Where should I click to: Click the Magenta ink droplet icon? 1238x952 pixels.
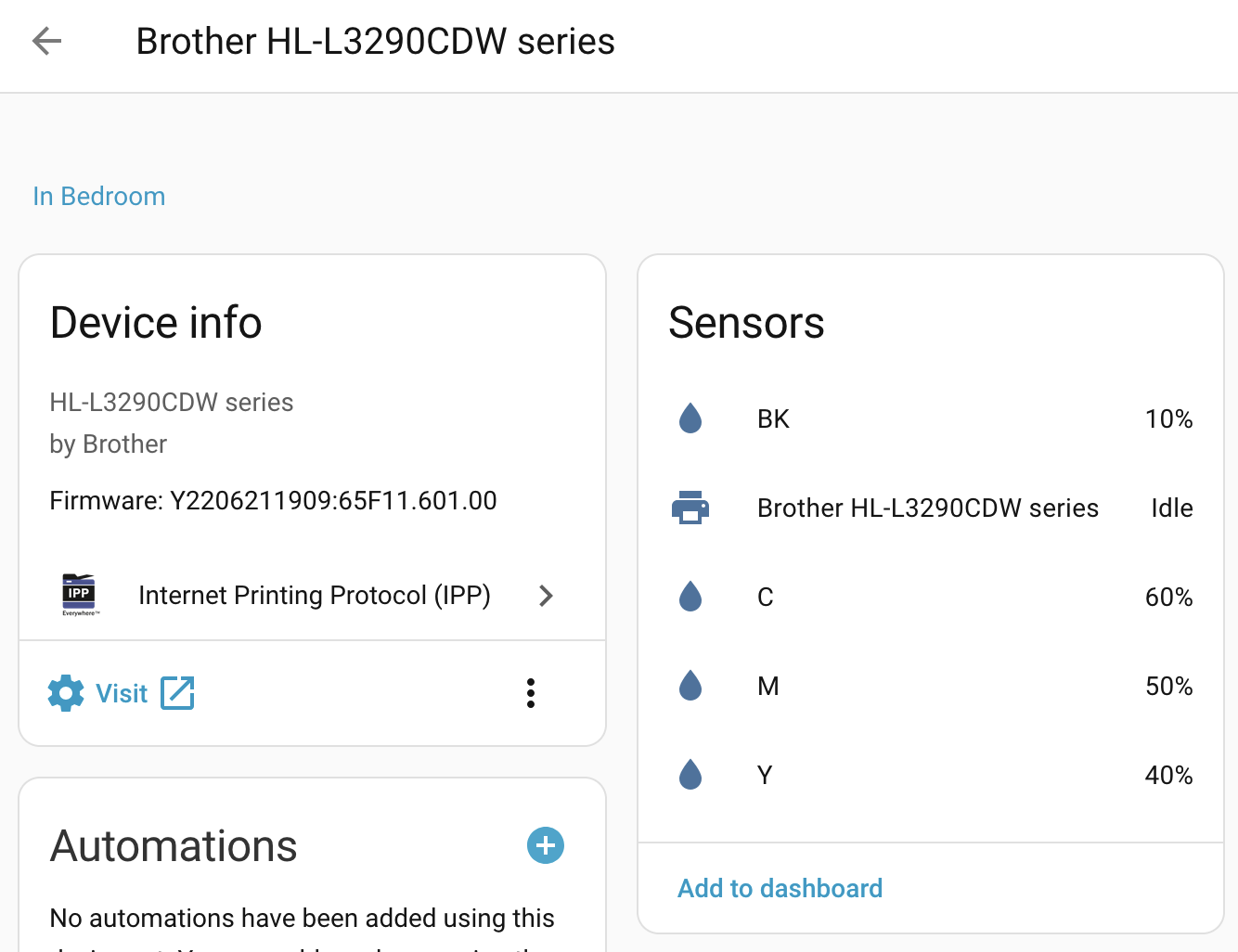690,686
